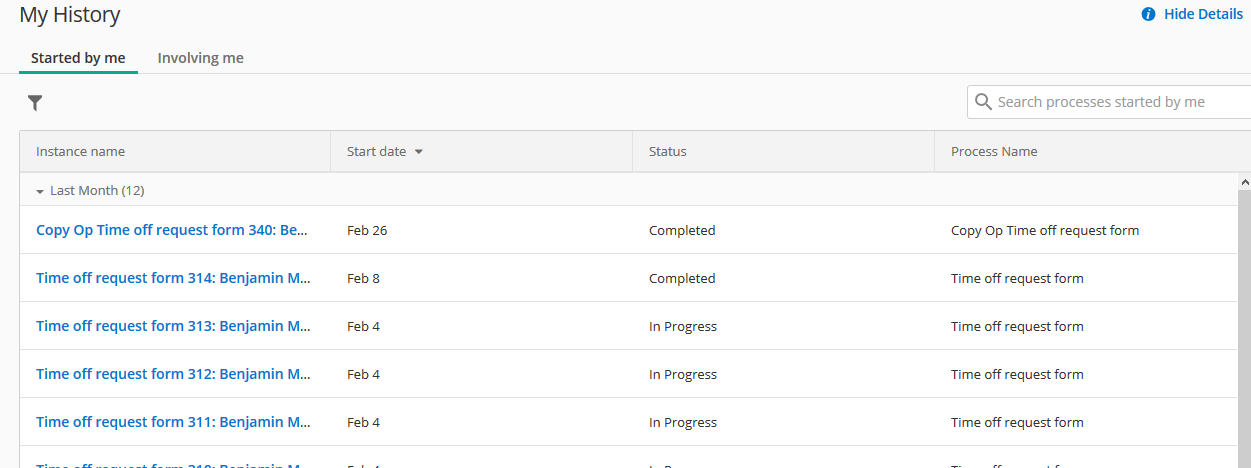Open the filter funnel icon
Screen dimensions: 1251x468
(35, 102)
